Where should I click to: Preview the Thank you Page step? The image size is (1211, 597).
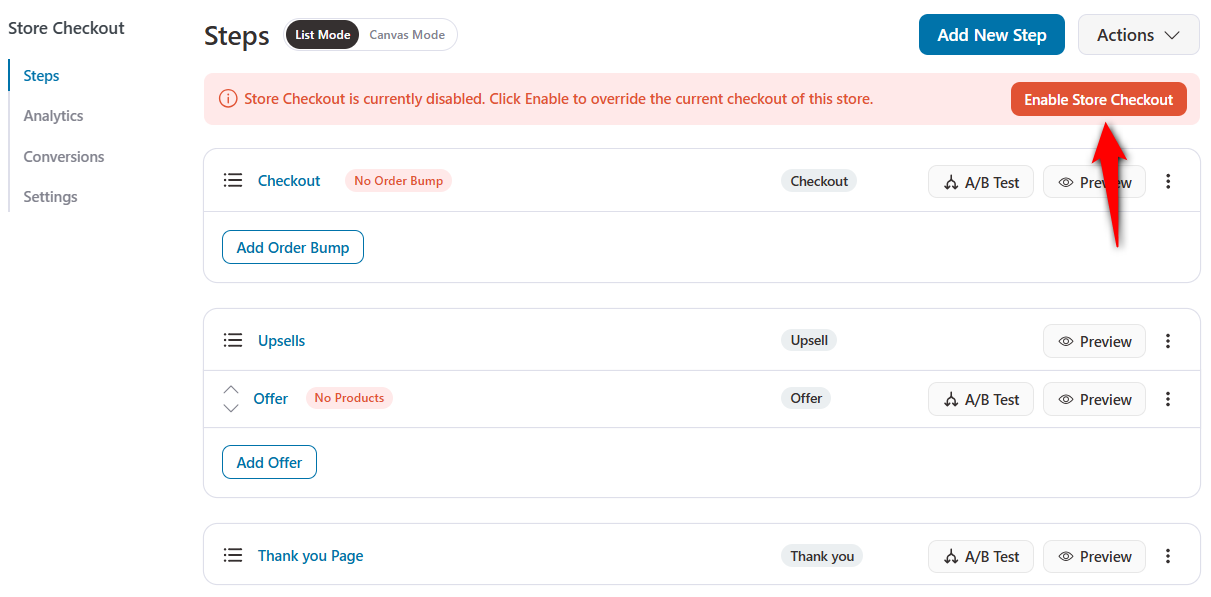(1094, 557)
